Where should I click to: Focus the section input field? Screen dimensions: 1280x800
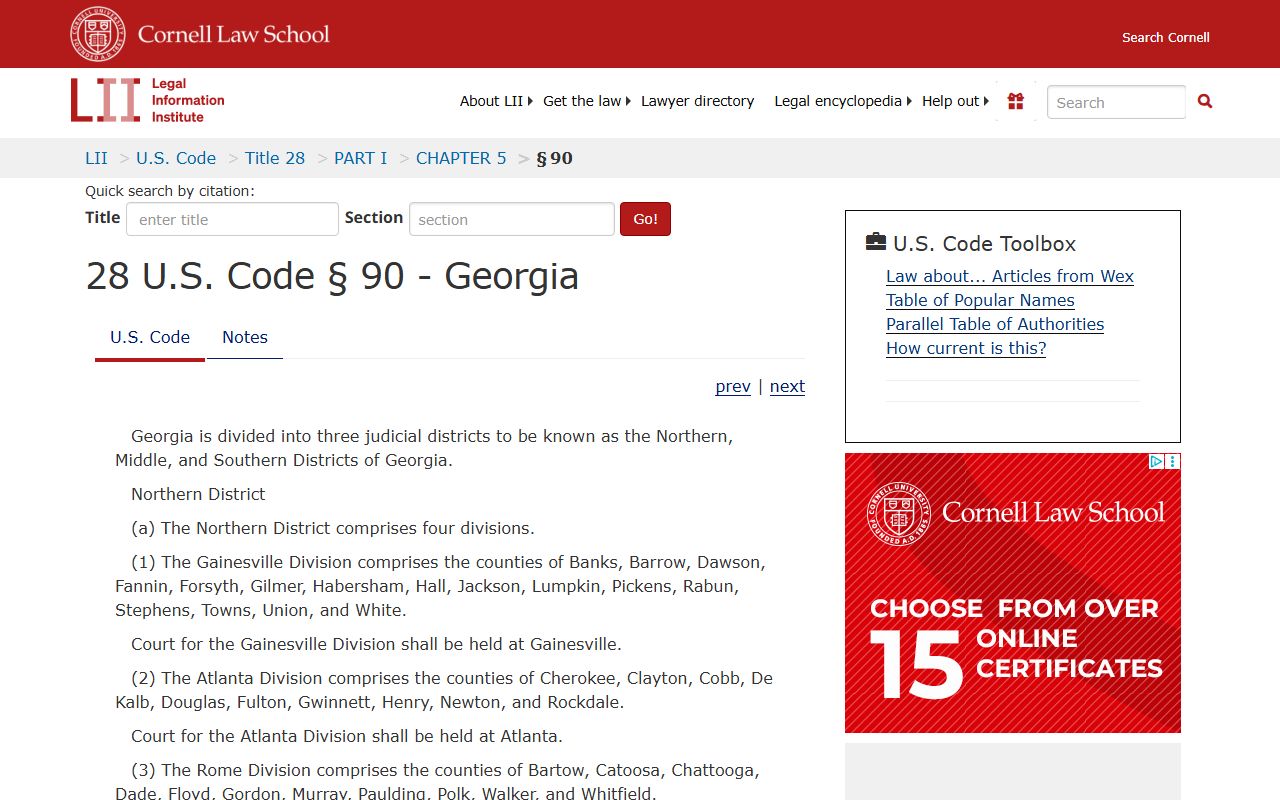[x=512, y=219]
